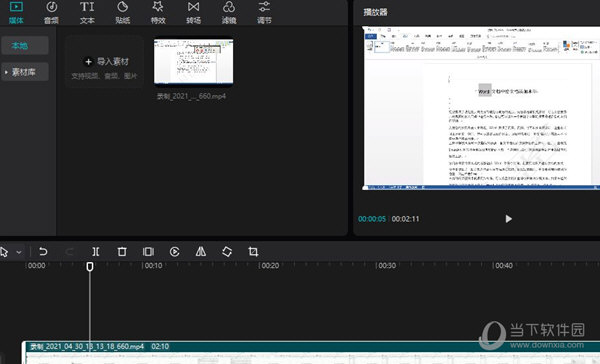
Task: Select the 本地 local sidebar item
Action: (25, 46)
